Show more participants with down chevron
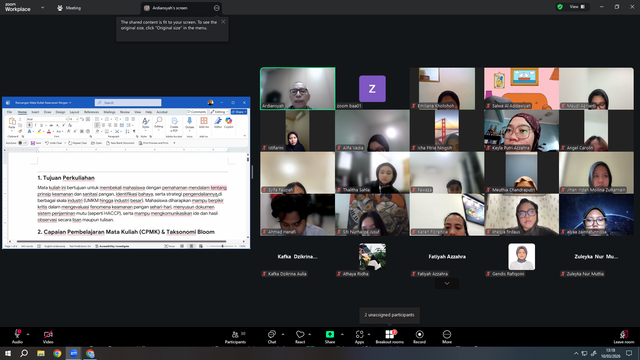The height and width of the screenshot is (360, 640). coord(447,283)
